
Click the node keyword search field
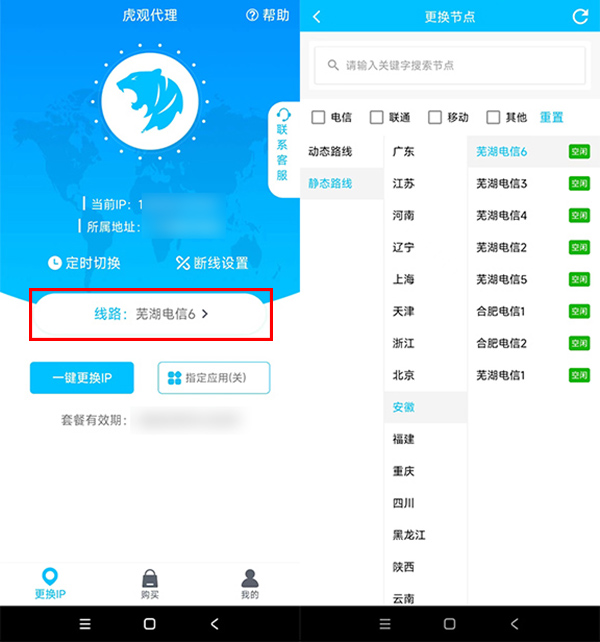[450, 65]
